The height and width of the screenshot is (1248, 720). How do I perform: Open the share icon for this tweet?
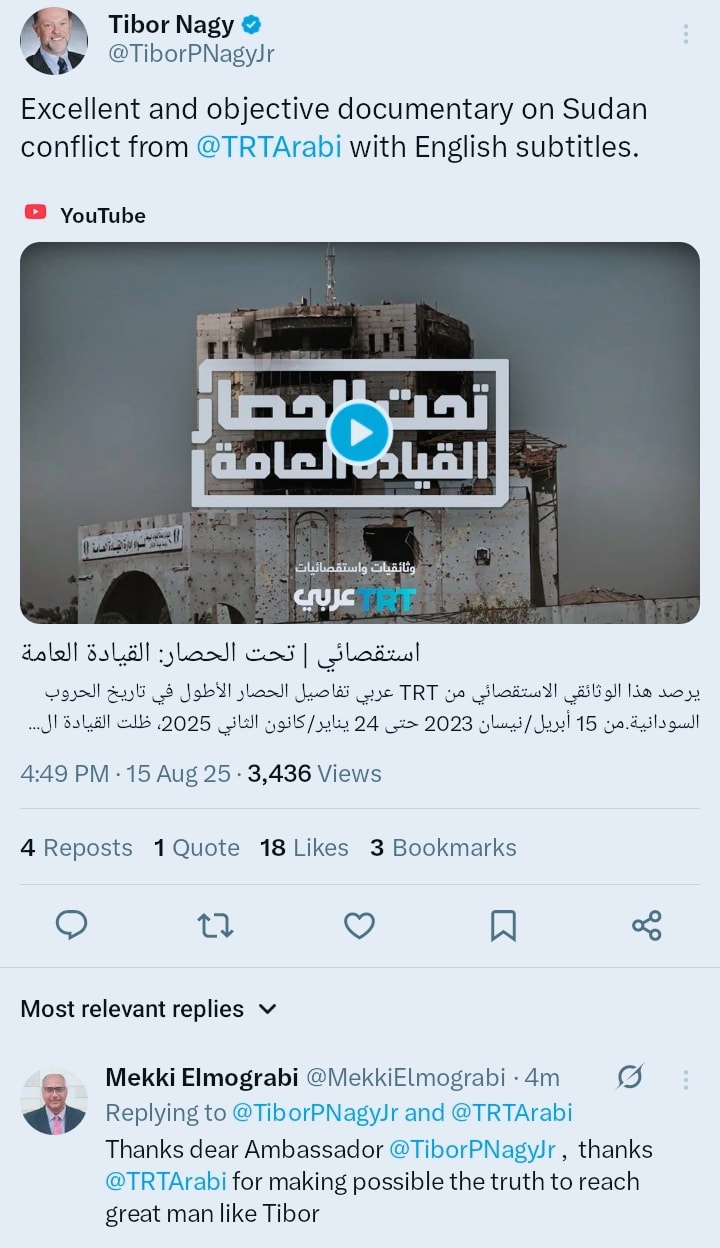pyautogui.click(x=647, y=925)
